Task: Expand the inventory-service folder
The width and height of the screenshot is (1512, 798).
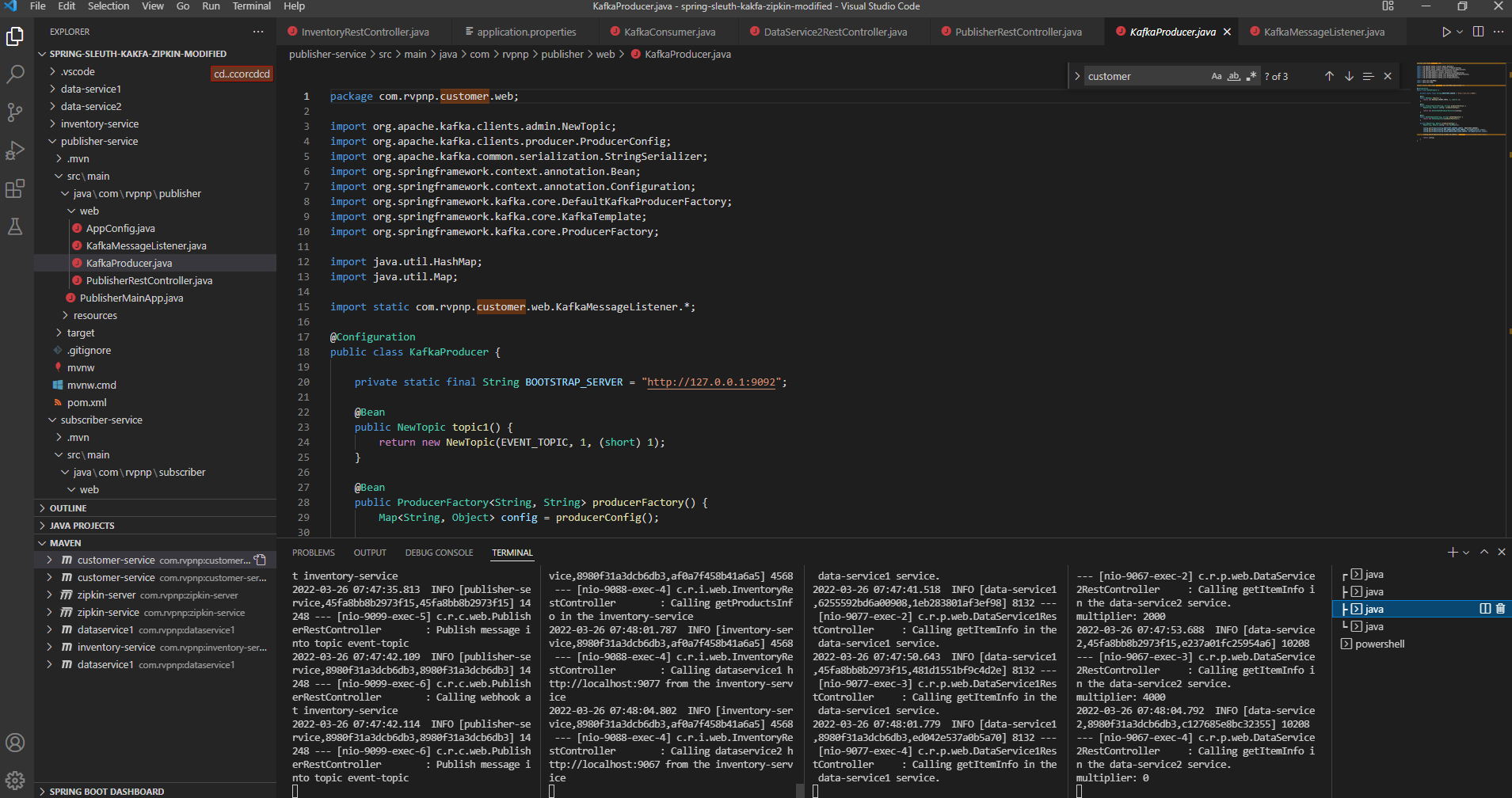Action: [100, 123]
